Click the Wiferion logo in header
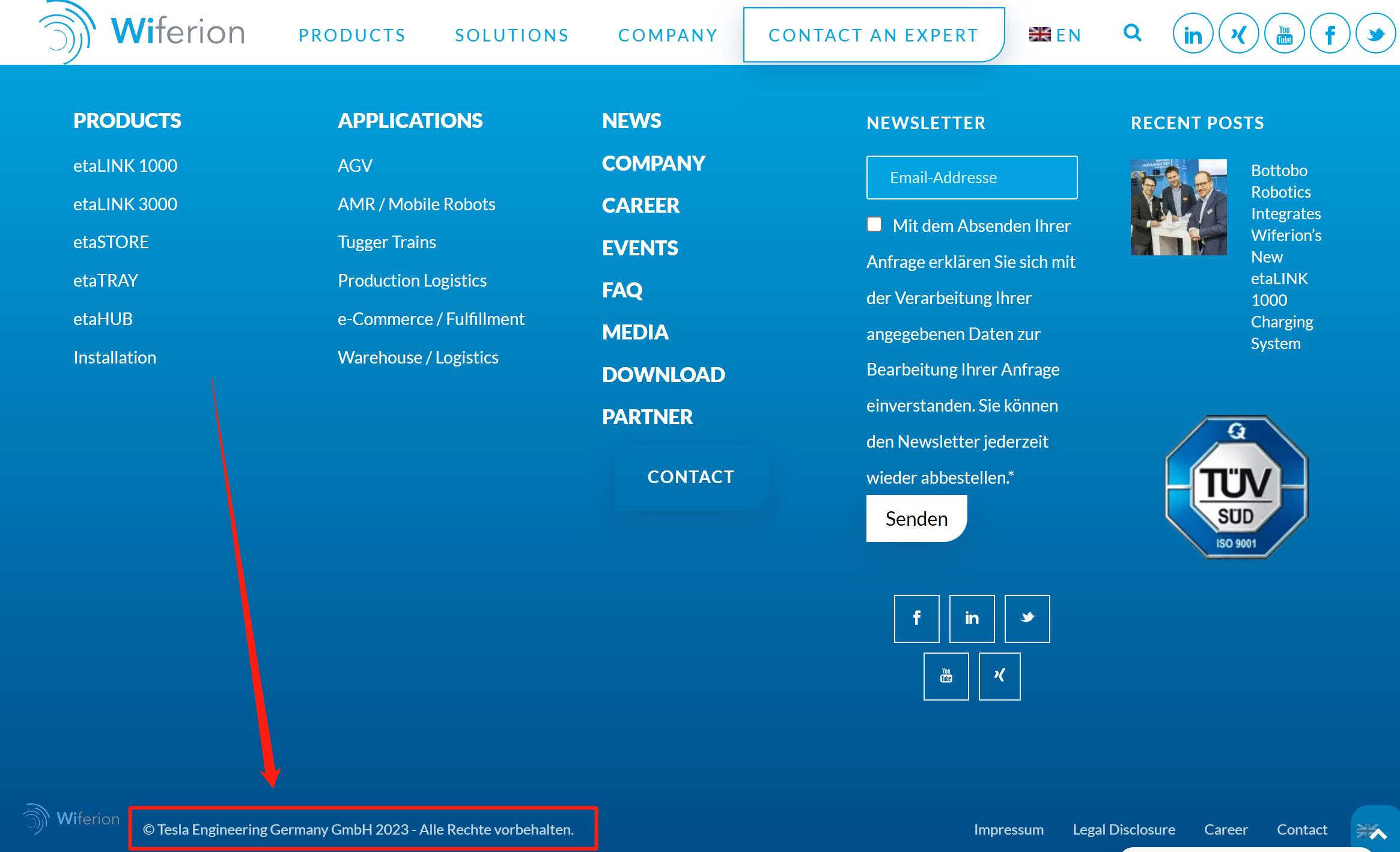Screen dimensions: 1400x852 [x=141, y=32]
